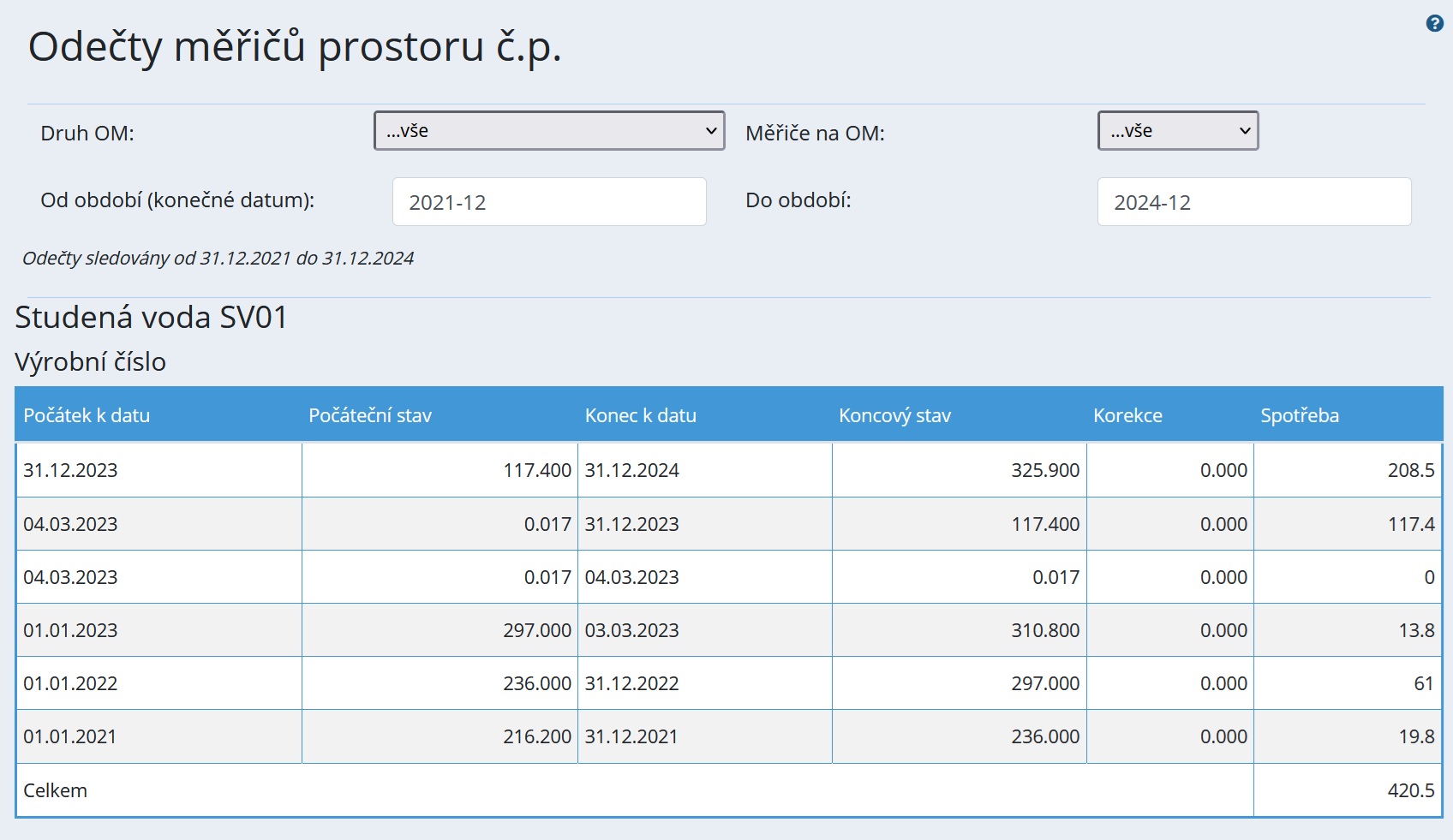The height and width of the screenshot is (840, 1453).
Task: Click the Počátek k datu column header
Action: coord(87,415)
